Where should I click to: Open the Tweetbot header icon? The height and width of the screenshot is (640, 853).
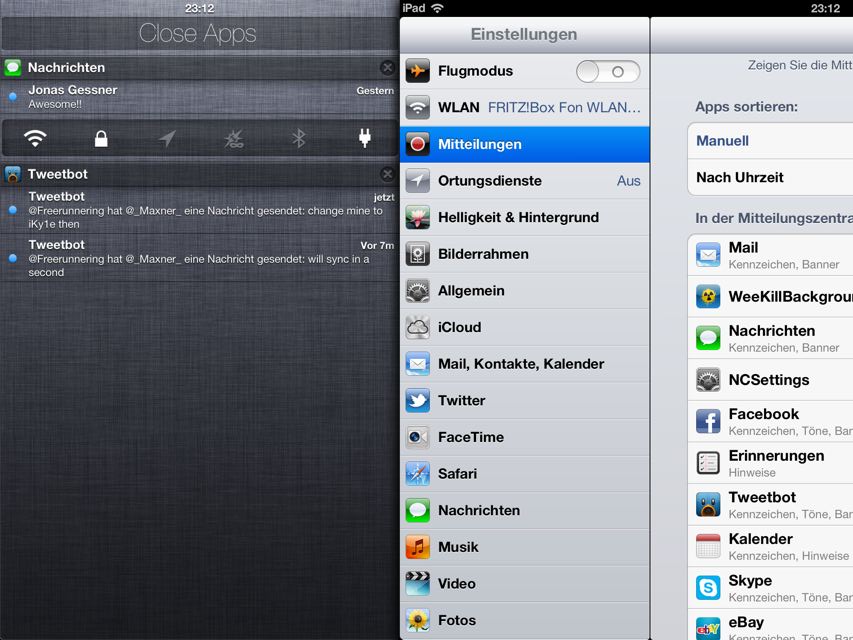[13, 174]
